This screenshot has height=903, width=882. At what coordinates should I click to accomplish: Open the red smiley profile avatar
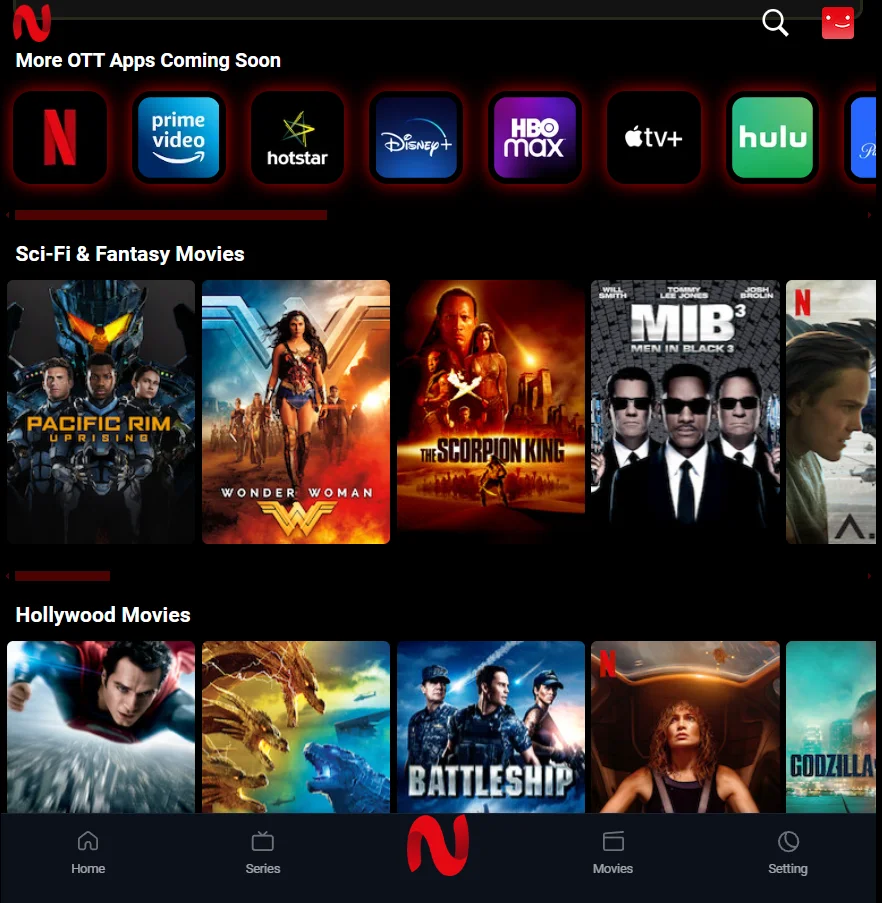coord(838,23)
